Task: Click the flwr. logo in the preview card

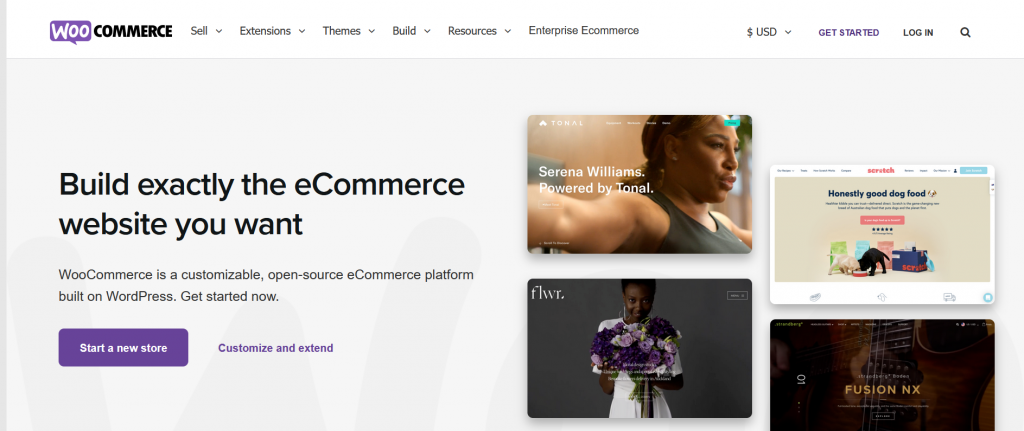Action: point(547,294)
